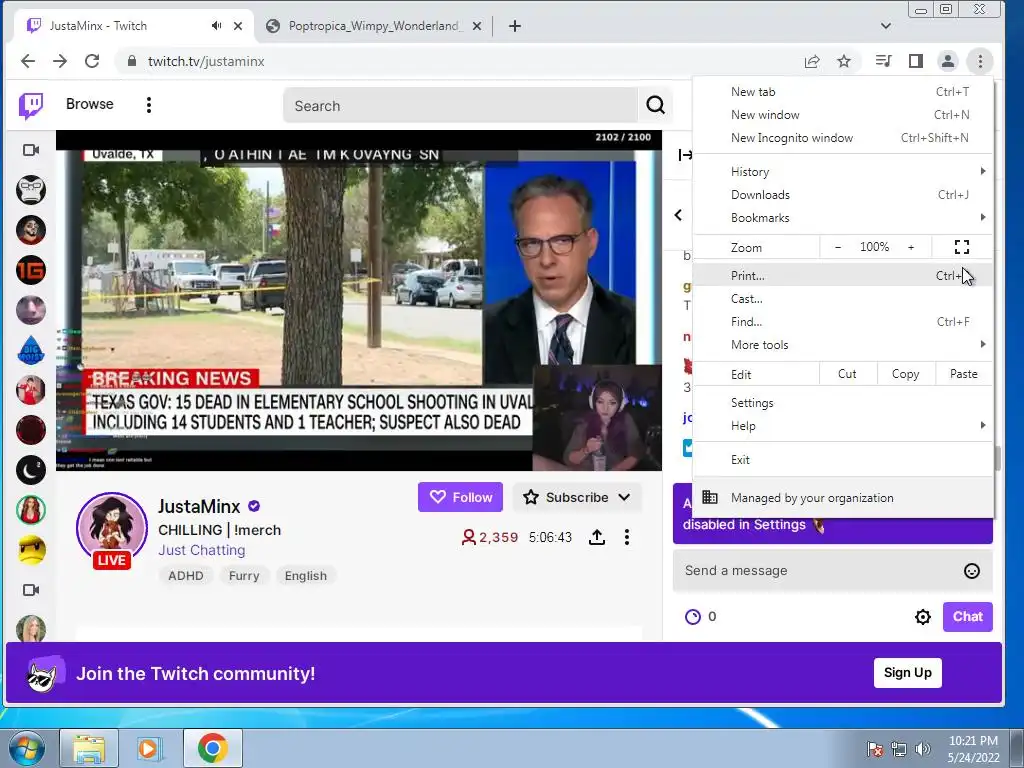1024x768 pixels.
Task: Open the yellow angry face channel avatar
Action: pyautogui.click(x=31, y=550)
